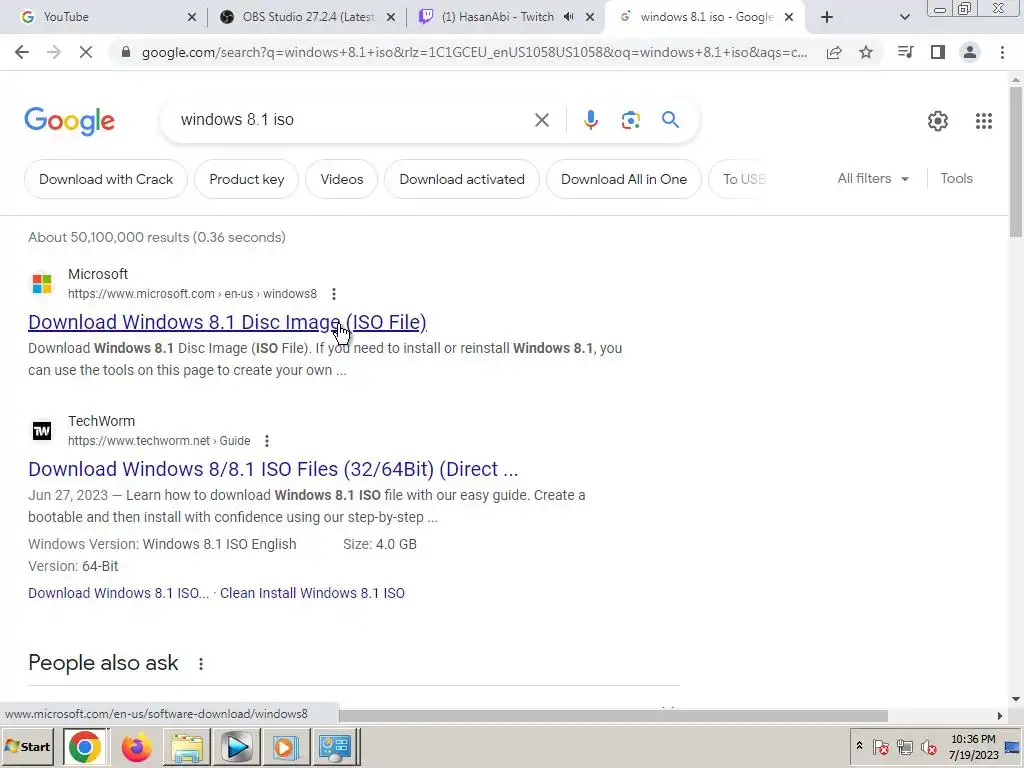Open the Google apps grid
The image size is (1024, 768).
(x=984, y=121)
